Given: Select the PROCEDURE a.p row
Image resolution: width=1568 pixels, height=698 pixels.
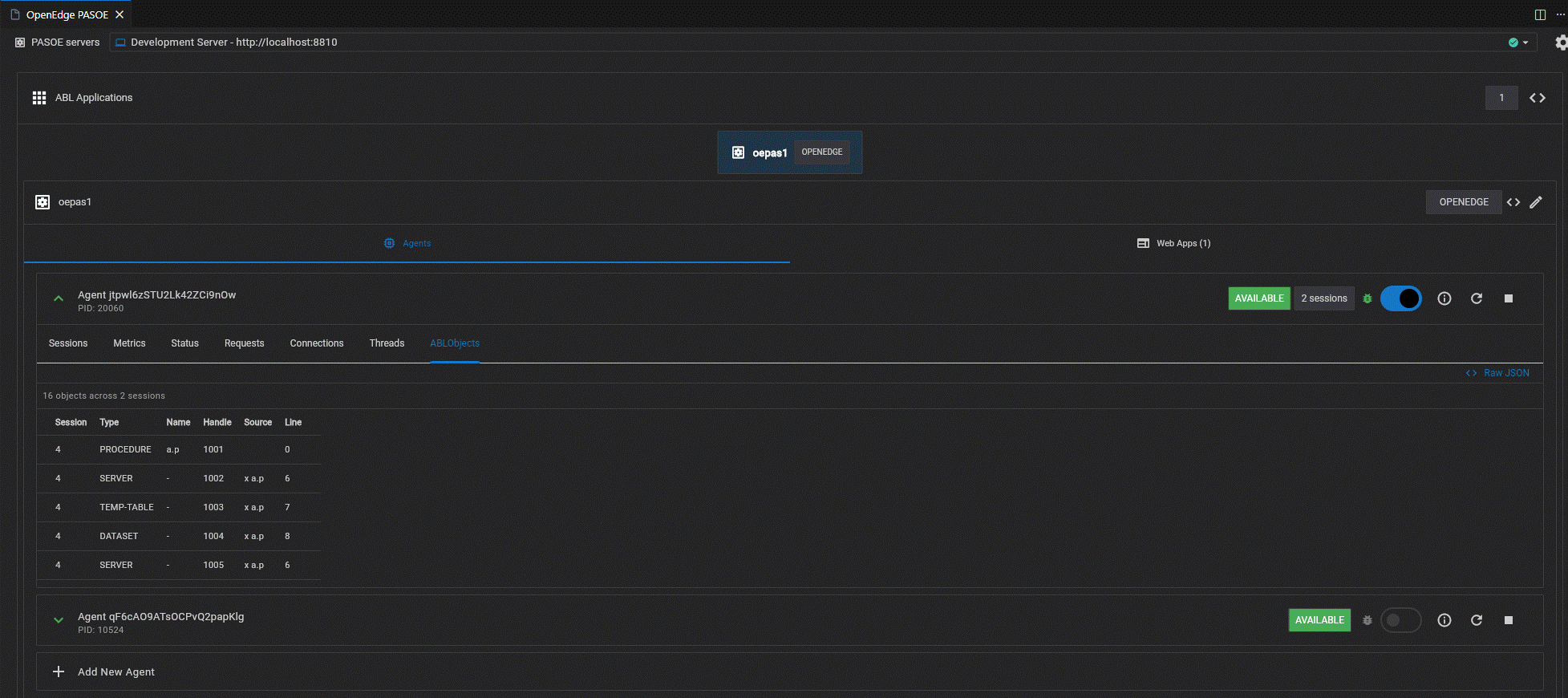Looking at the screenshot, I should coord(179,449).
